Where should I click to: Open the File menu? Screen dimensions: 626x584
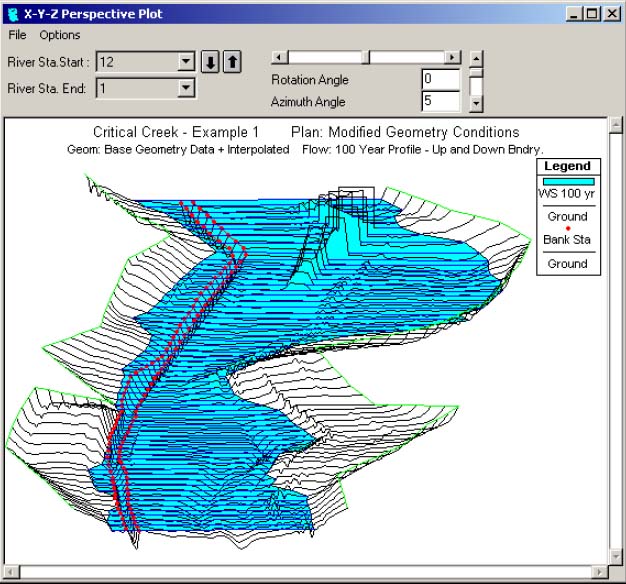[18, 35]
